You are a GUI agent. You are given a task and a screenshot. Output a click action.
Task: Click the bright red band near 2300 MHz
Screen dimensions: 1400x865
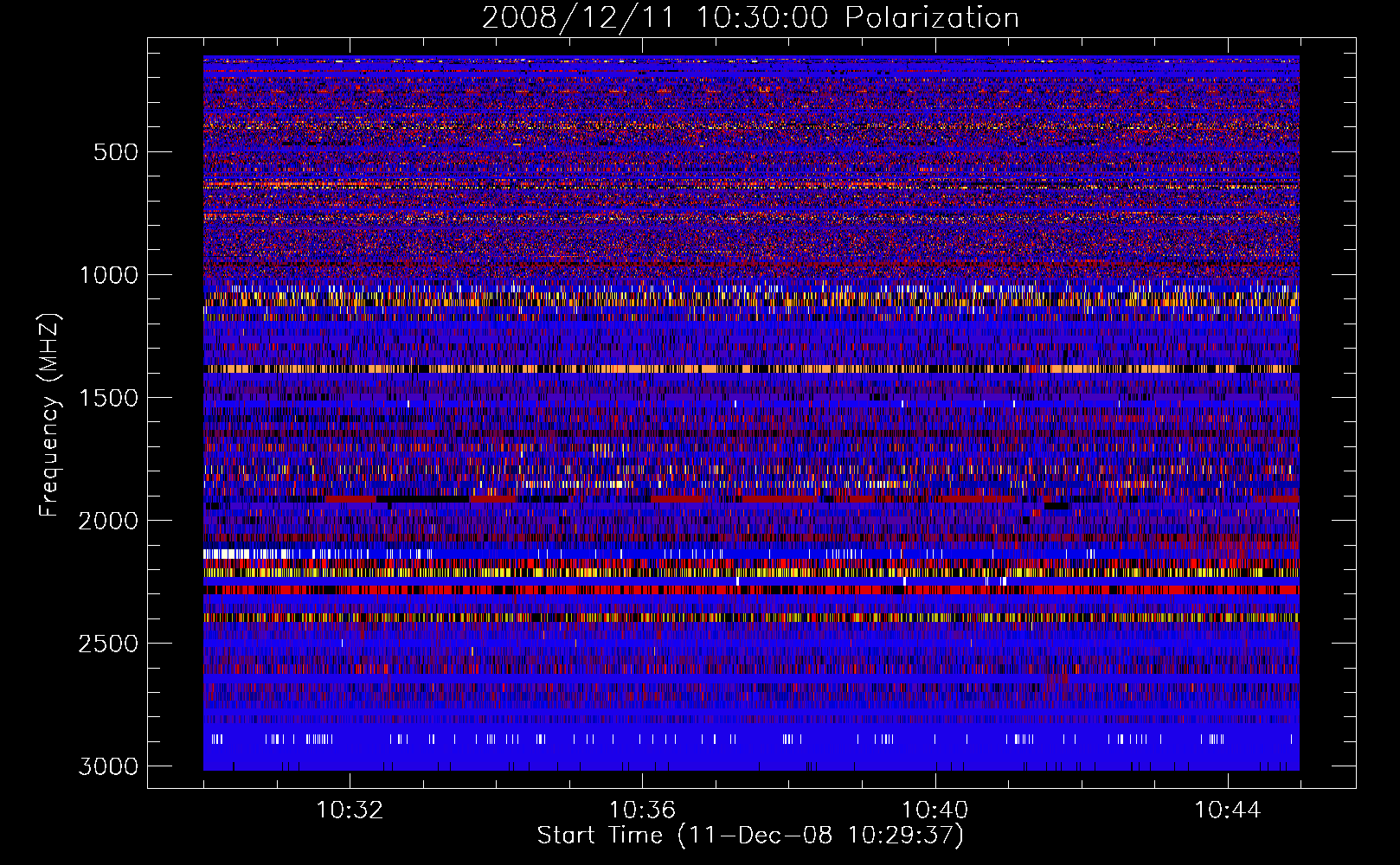click(x=751, y=590)
